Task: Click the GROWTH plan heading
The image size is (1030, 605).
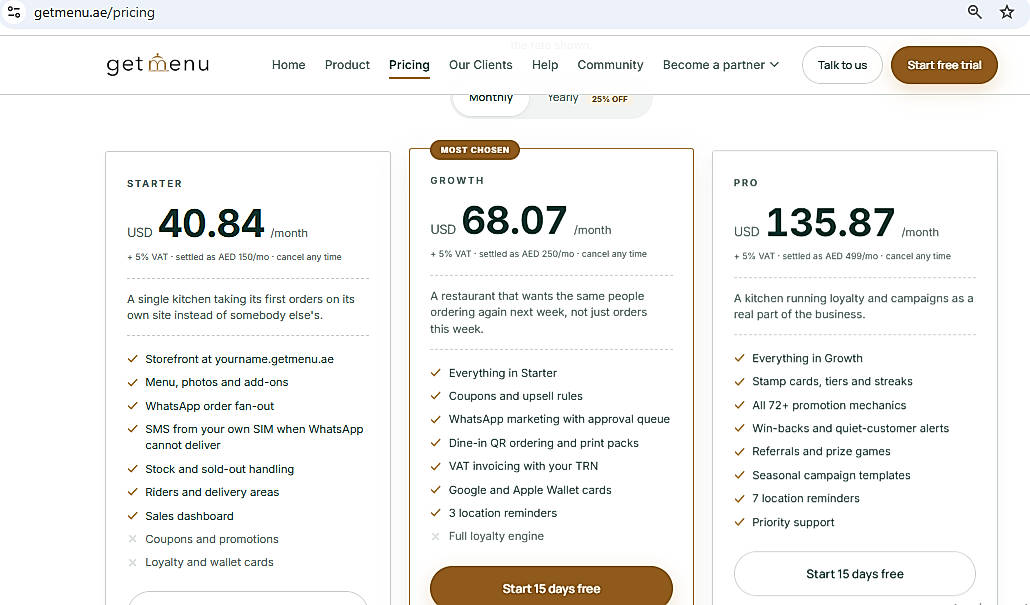Action: click(457, 181)
